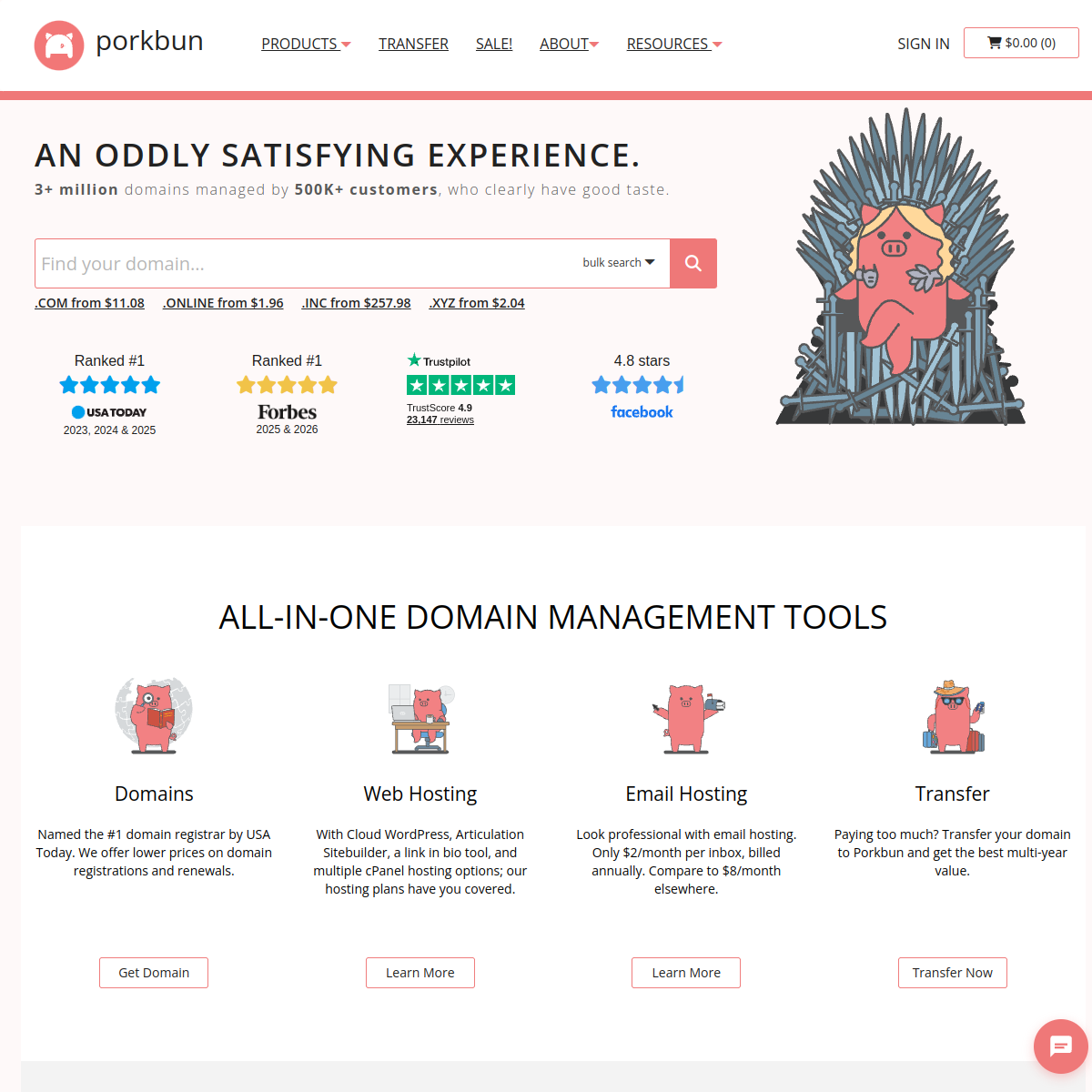Click the USA TODAY five-star rating
Image resolution: width=1092 pixels, height=1092 pixels.
tap(109, 385)
